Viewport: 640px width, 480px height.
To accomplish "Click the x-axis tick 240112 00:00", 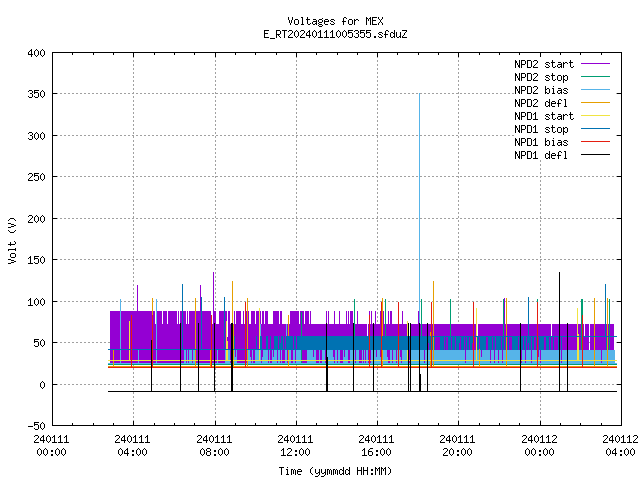I will [x=540, y=446].
